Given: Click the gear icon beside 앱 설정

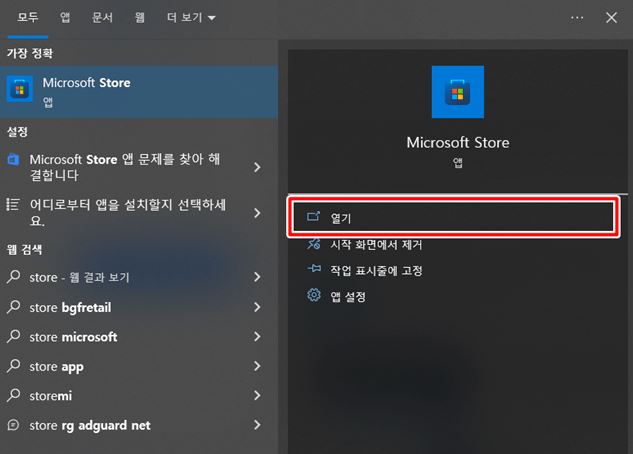Looking at the screenshot, I should coord(314,295).
